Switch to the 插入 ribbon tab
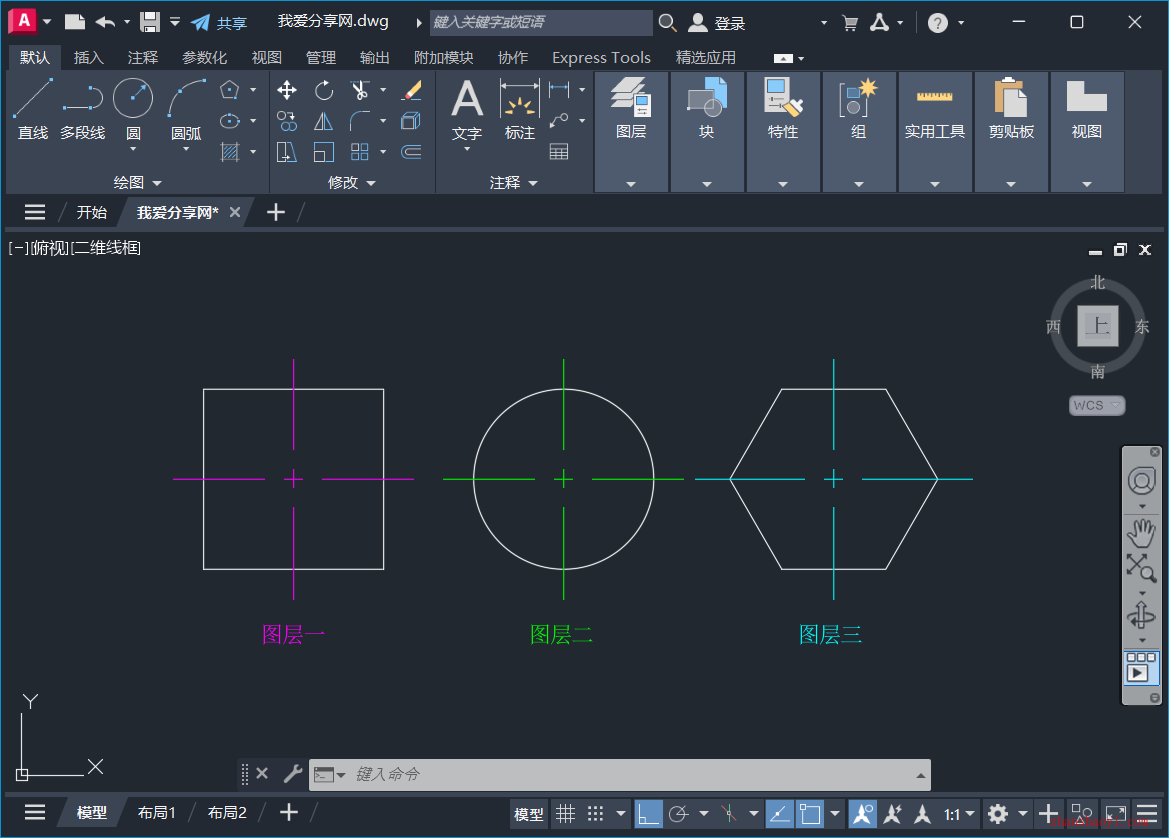1169x838 pixels. pyautogui.click(x=89, y=57)
